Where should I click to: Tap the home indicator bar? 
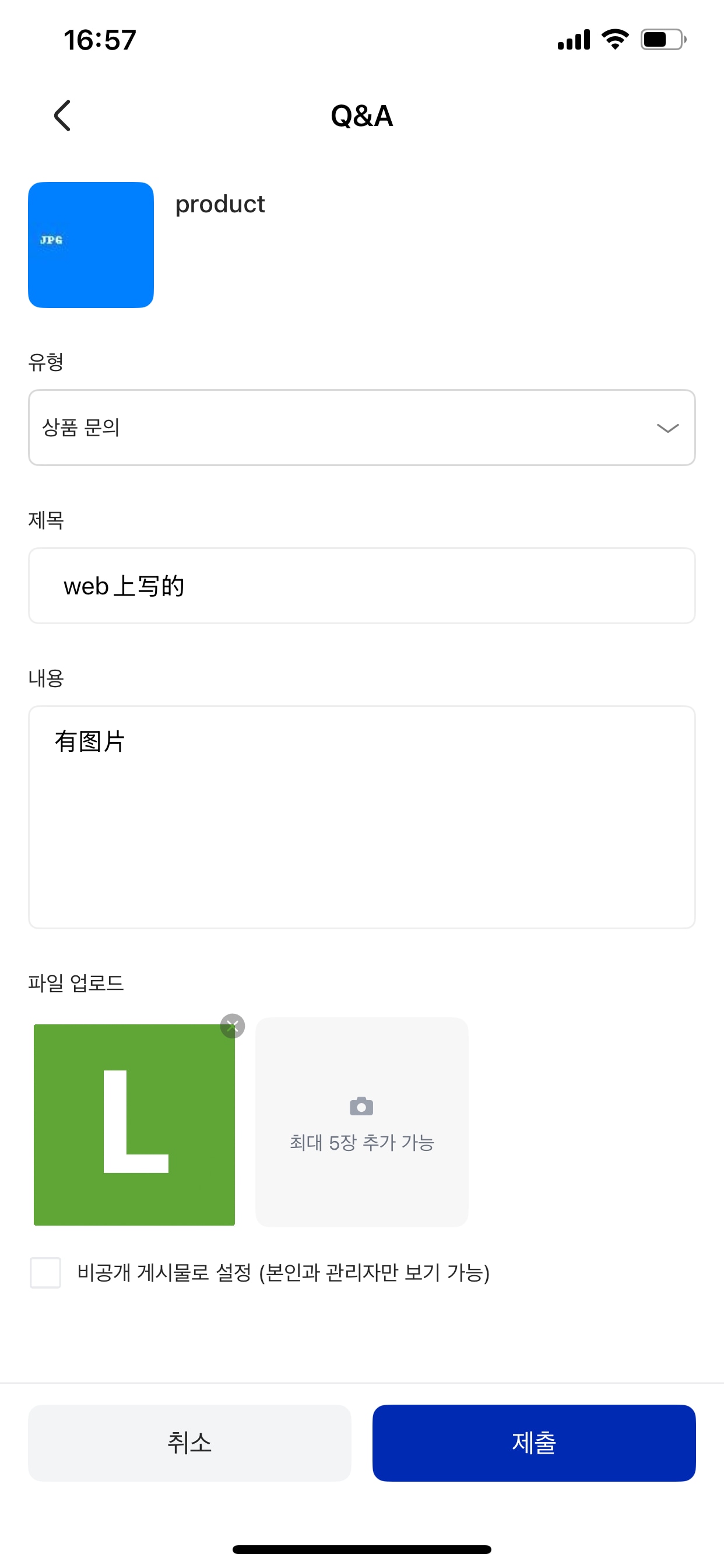click(x=361, y=1549)
